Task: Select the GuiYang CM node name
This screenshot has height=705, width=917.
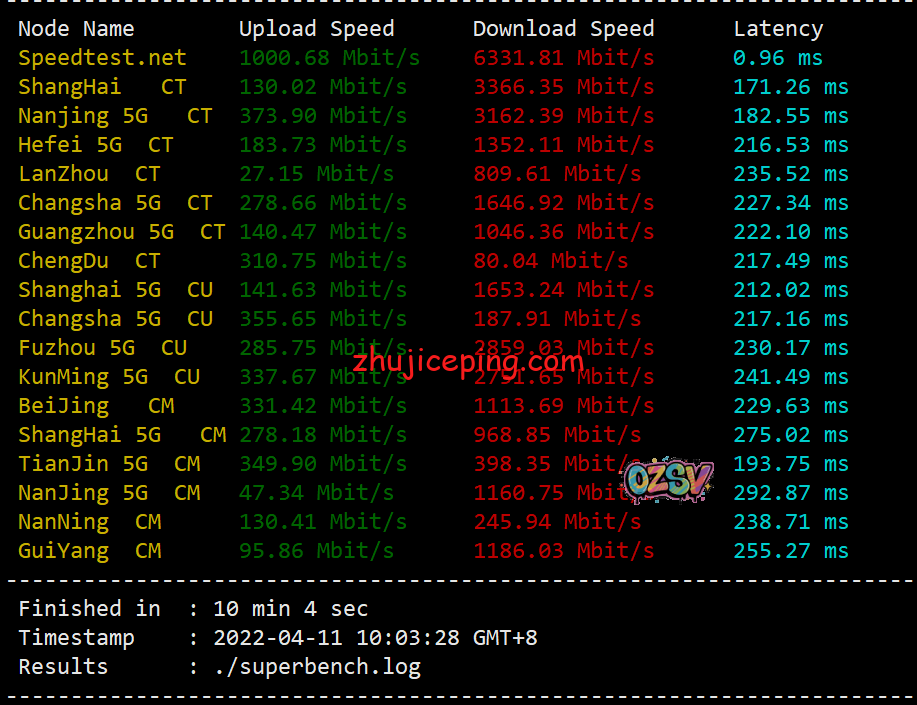Action: [89, 551]
